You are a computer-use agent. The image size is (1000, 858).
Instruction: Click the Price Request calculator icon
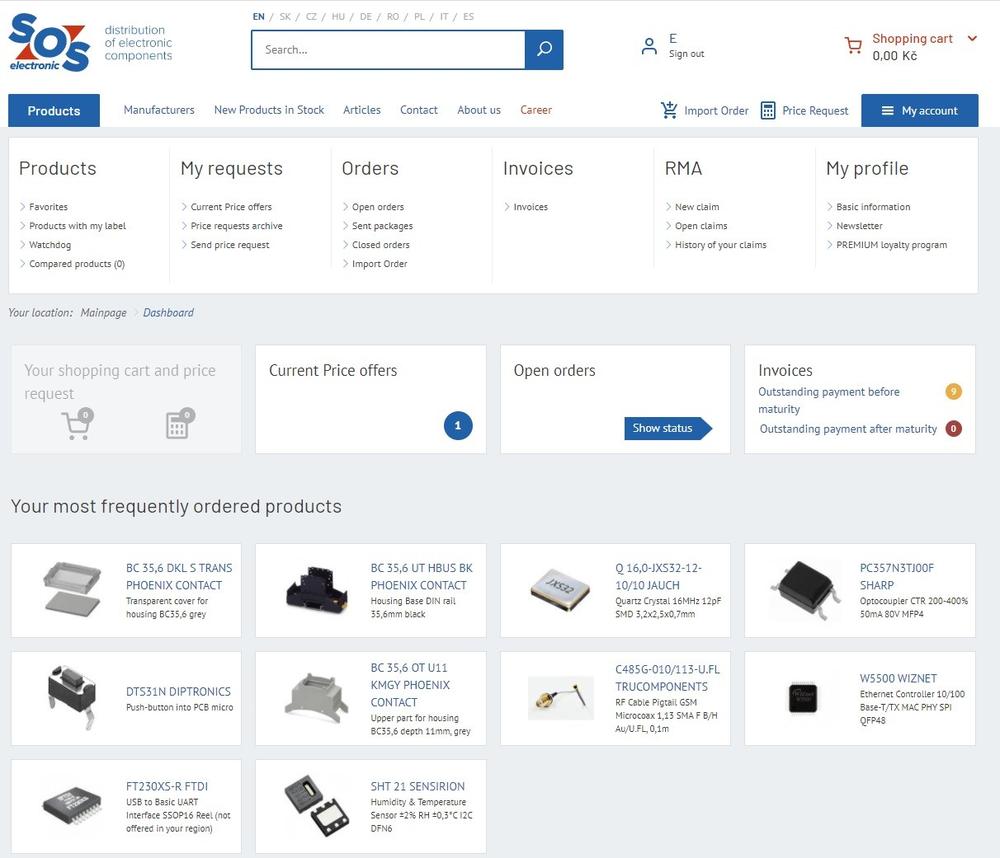click(x=768, y=110)
